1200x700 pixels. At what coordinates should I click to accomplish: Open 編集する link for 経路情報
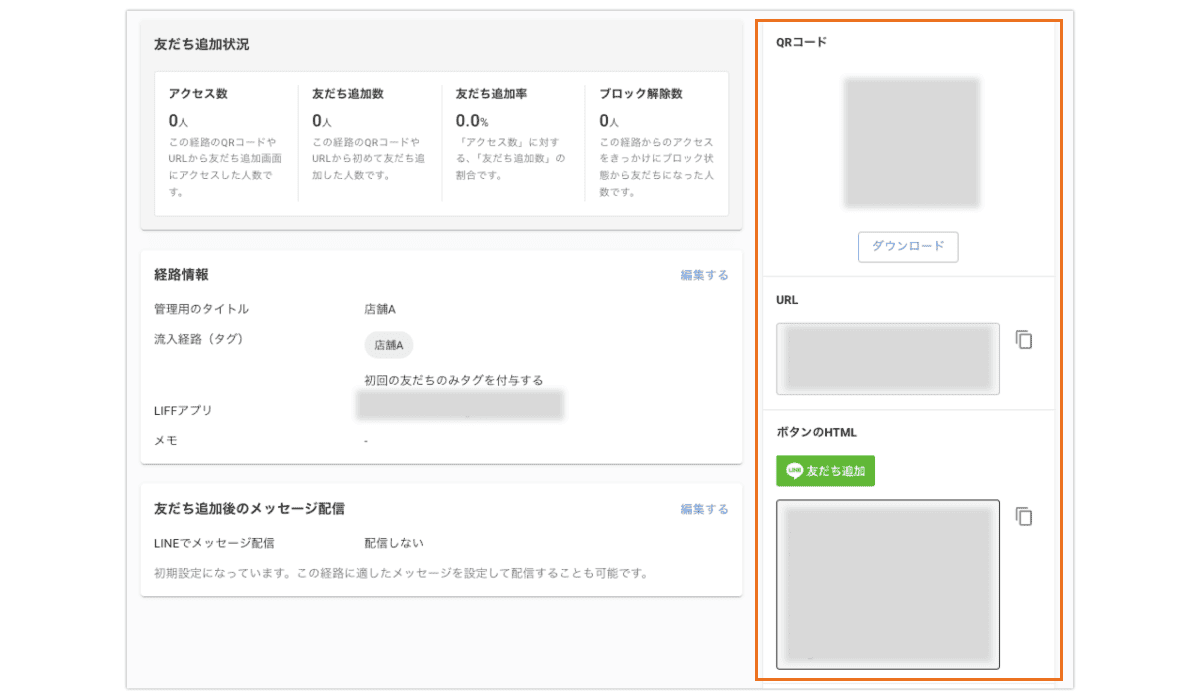(x=704, y=275)
